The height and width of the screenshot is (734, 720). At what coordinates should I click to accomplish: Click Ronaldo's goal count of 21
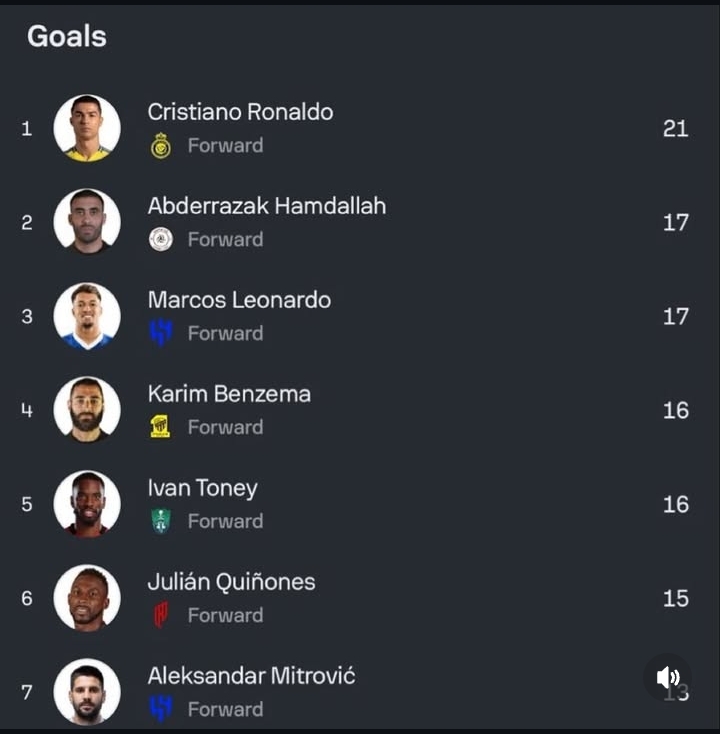click(675, 128)
